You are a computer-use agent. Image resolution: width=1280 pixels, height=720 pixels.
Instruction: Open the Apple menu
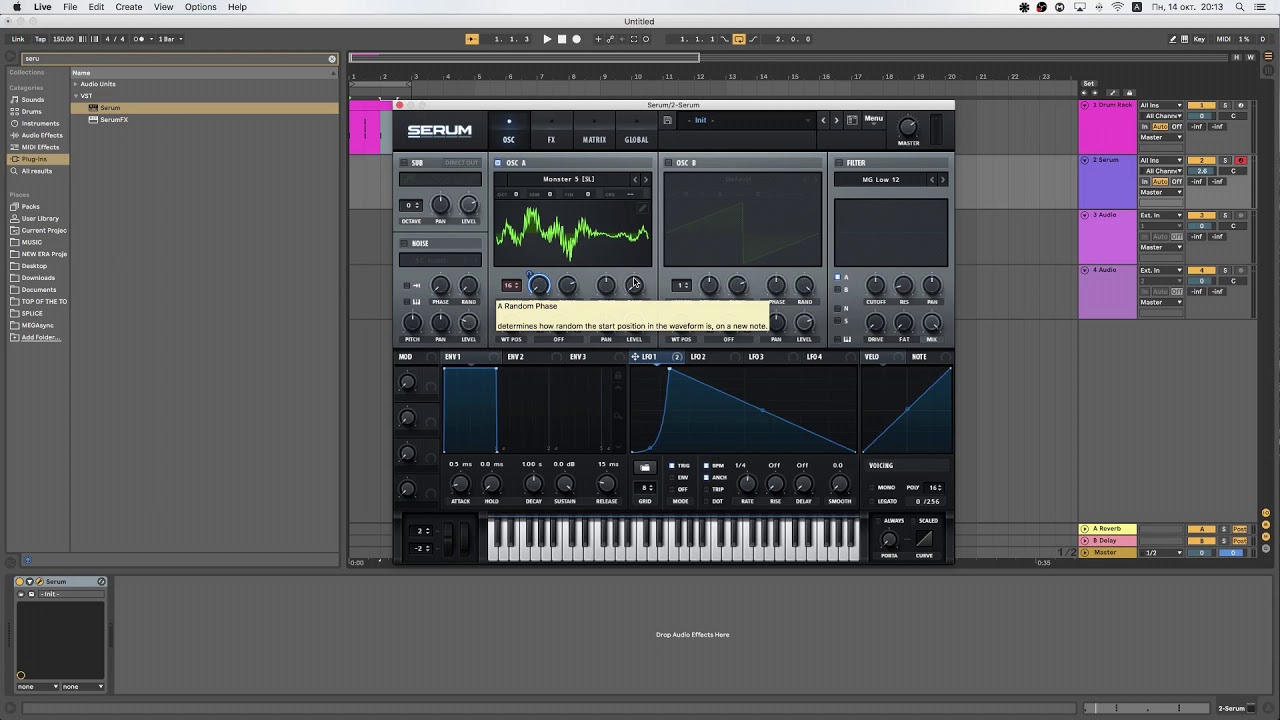pos(16,7)
